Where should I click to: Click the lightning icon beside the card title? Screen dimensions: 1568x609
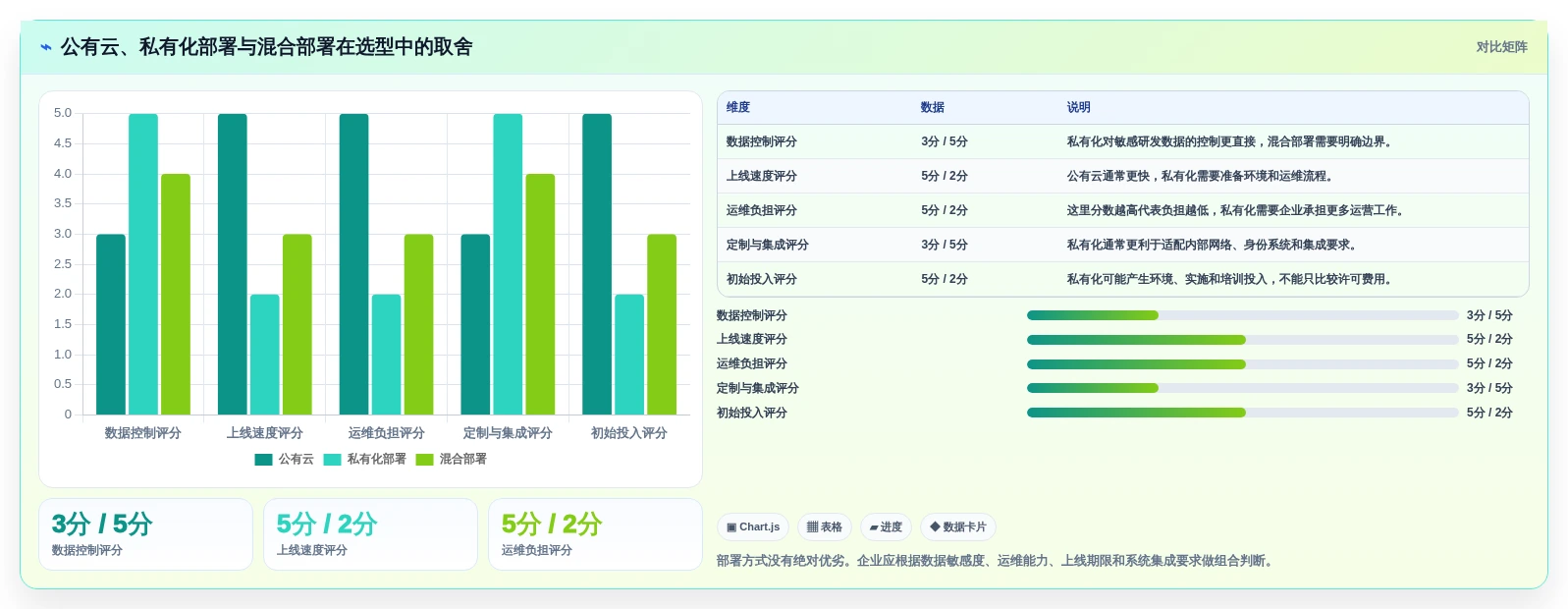46,47
